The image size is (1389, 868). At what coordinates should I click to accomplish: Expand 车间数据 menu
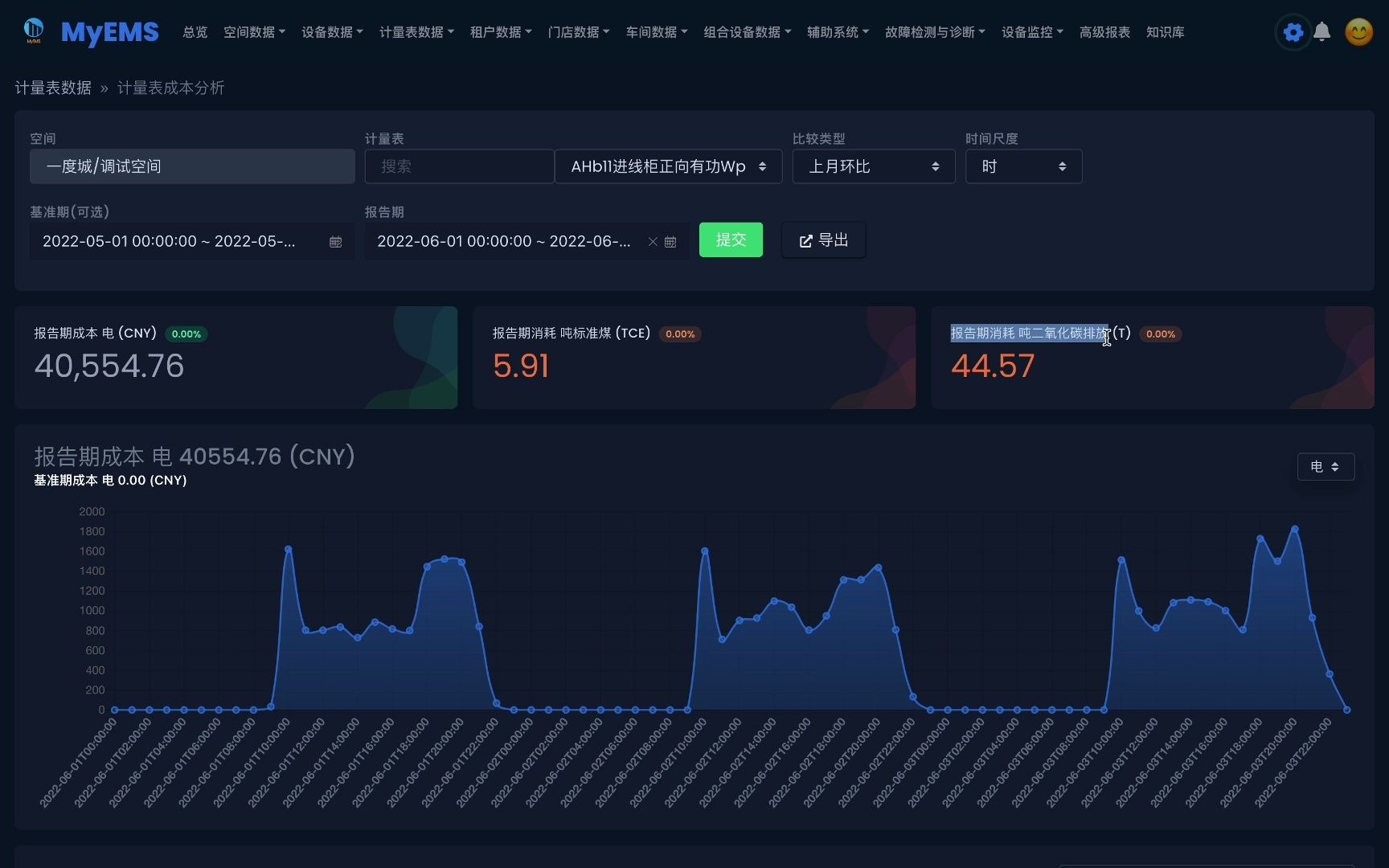point(657,32)
